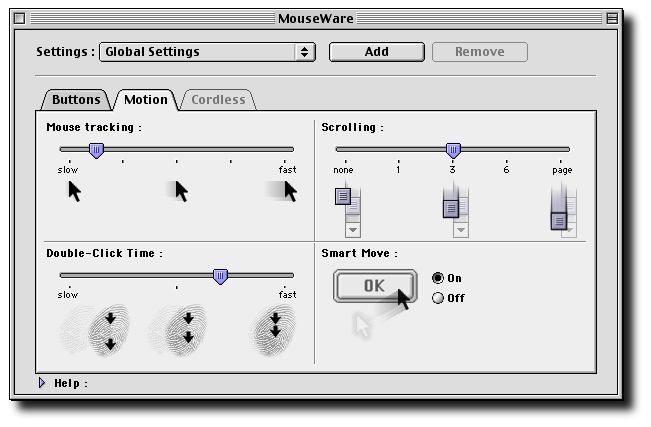This screenshot has height=427, width=651.
Task: Click the 'fast' label under Double-Click Time
Action: tap(287, 294)
